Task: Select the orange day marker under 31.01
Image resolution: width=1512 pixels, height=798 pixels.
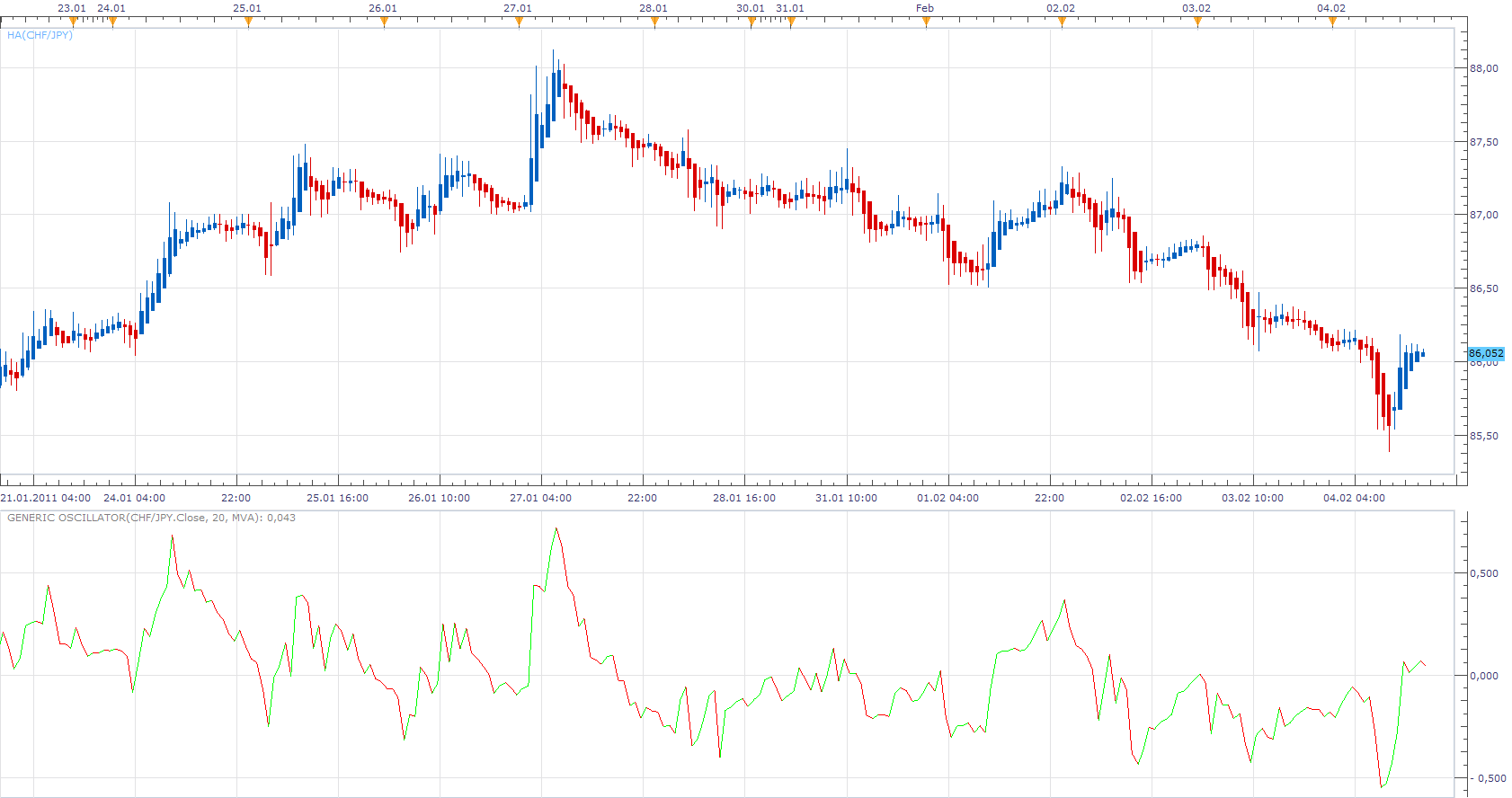Action: pos(791,22)
